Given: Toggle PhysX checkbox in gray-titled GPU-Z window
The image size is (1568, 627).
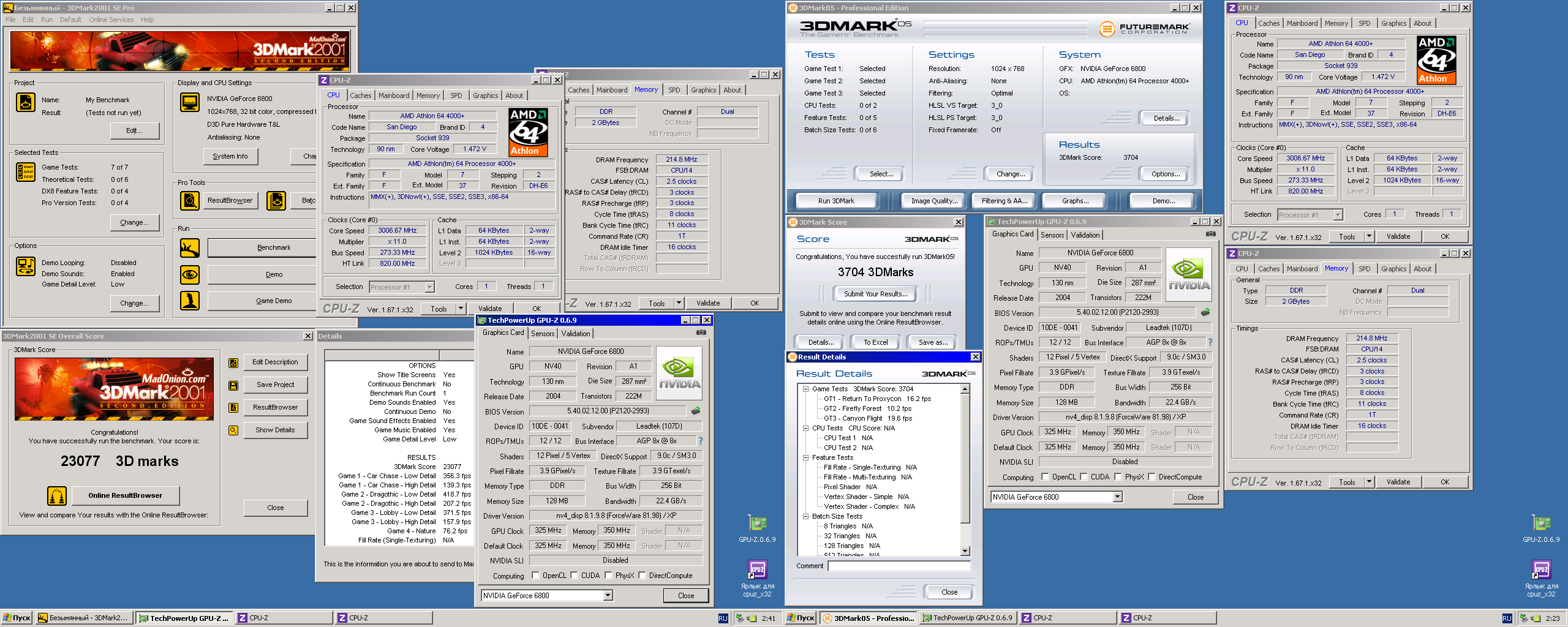Looking at the screenshot, I should coord(1118,477).
